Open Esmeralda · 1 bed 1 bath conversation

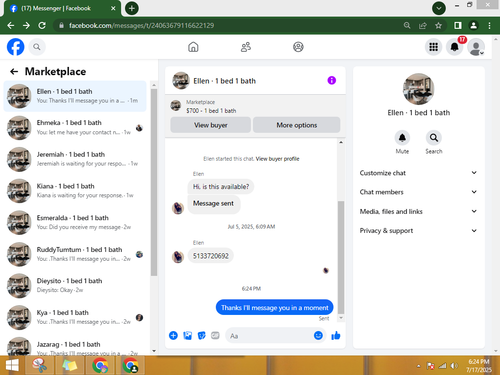(x=75, y=223)
